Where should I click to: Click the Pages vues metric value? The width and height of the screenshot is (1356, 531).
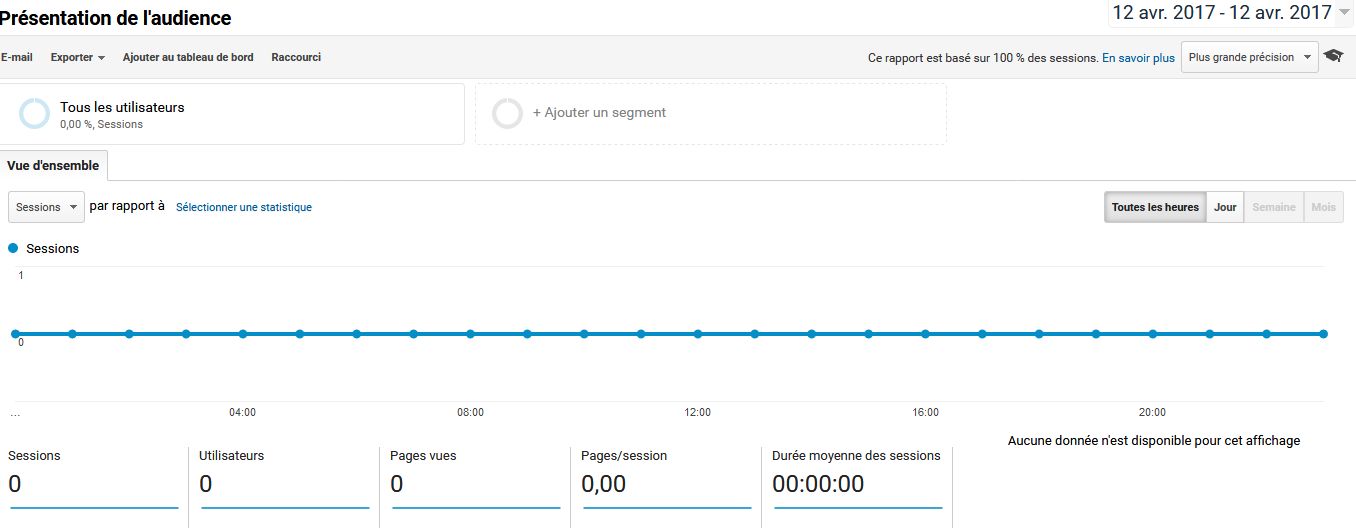point(397,484)
